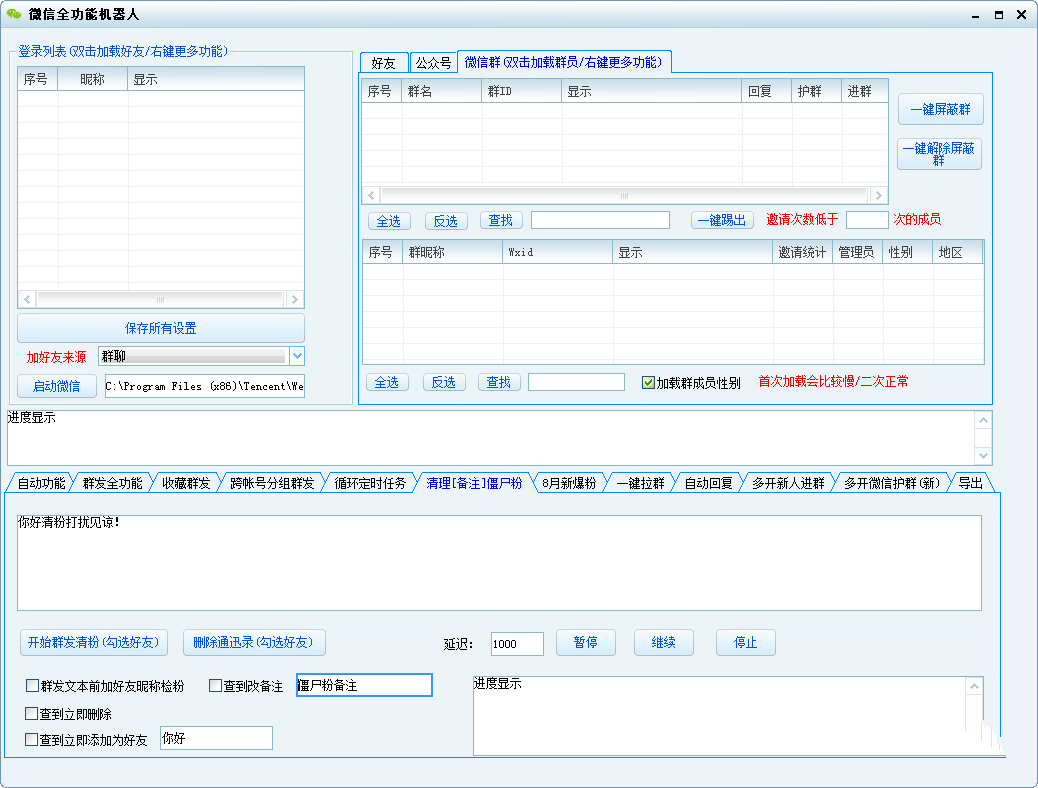Click the message text area 你好清粉打扰见谅

(499, 563)
